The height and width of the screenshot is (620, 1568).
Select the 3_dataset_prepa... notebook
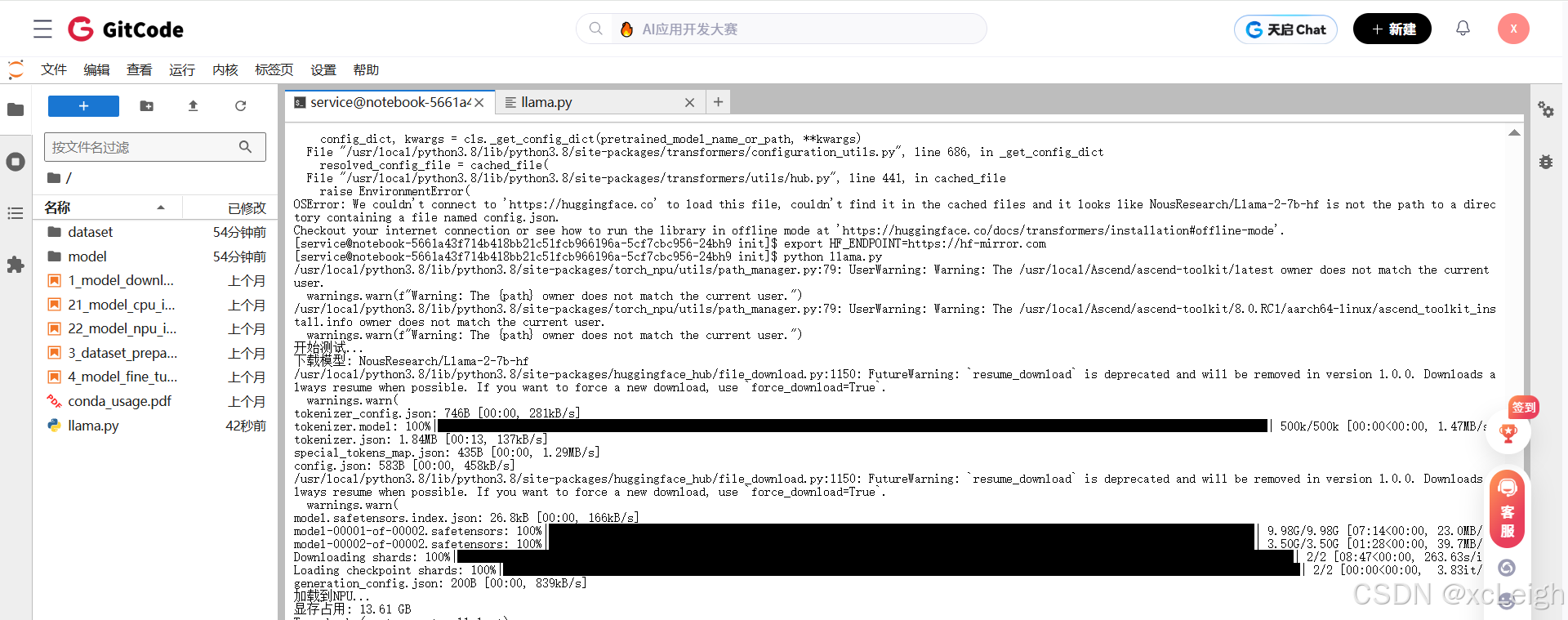pyautogui.click(x=155, y=353)
